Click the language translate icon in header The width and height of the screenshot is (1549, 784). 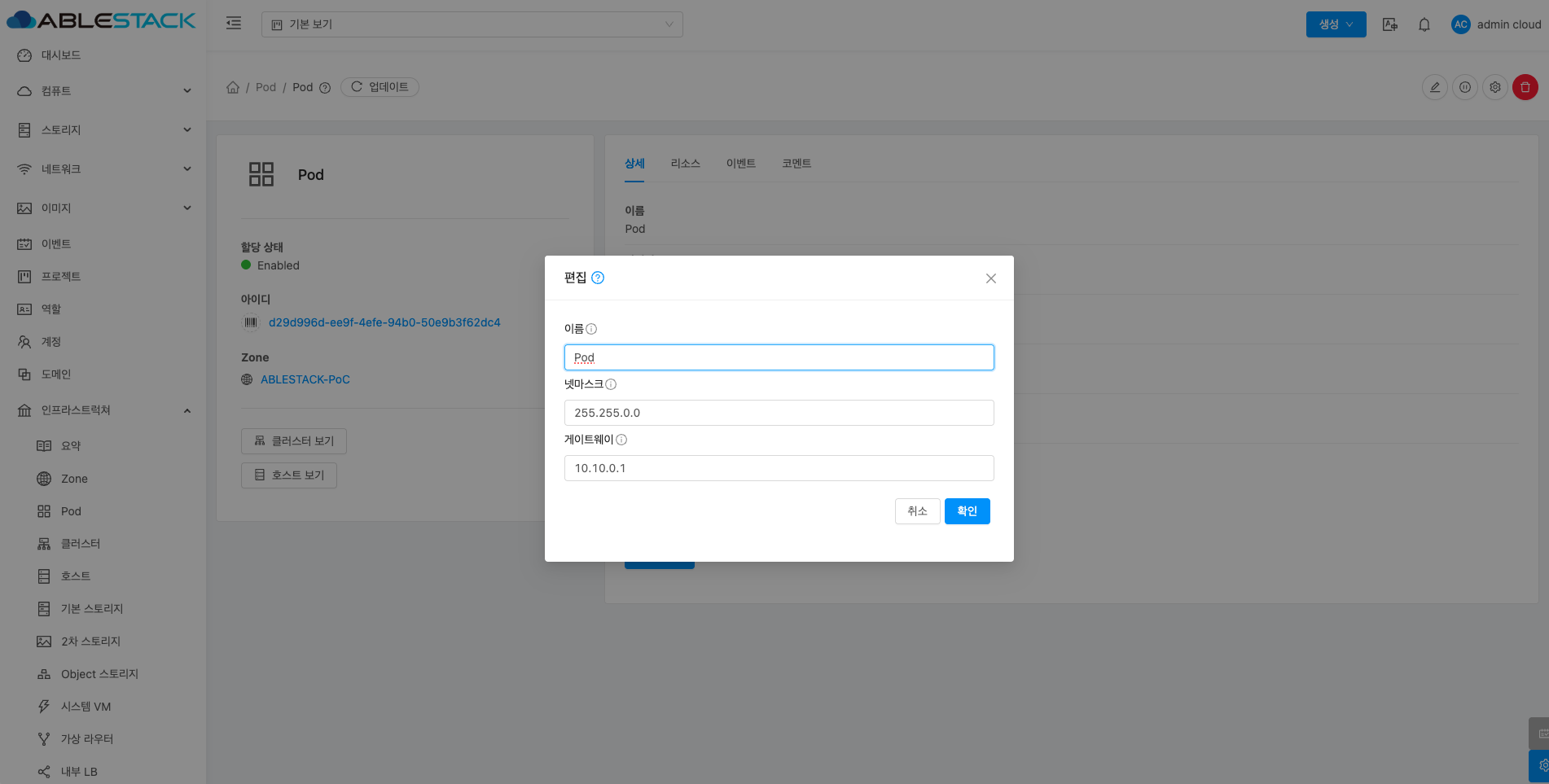point(1390,24)
